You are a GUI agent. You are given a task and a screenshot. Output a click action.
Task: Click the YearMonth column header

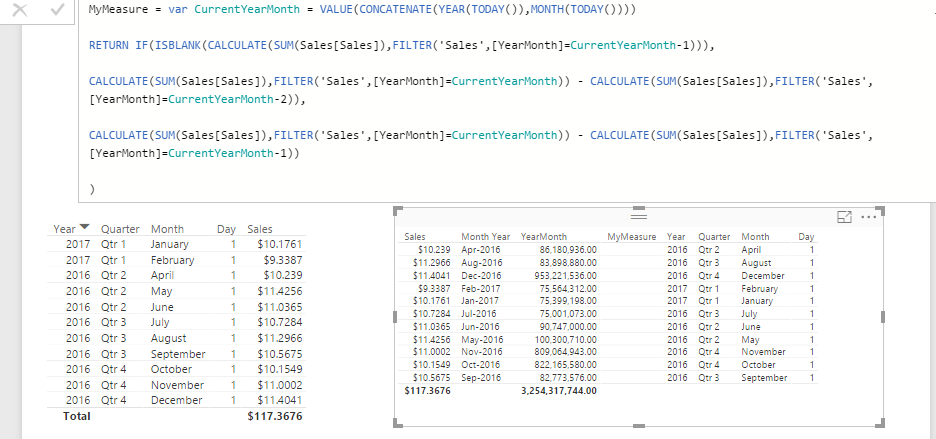pyautogui.click(x=544, y=237)
